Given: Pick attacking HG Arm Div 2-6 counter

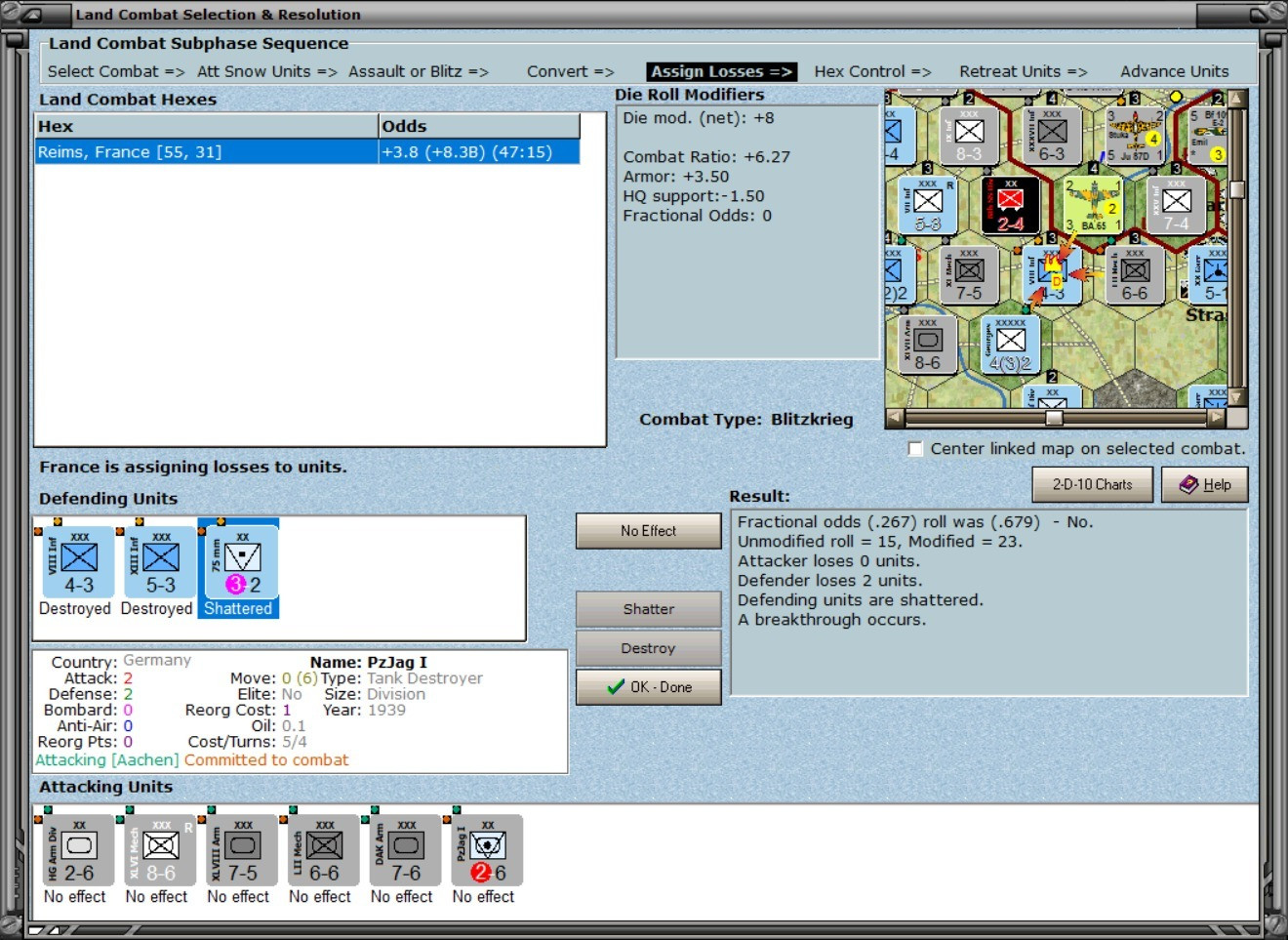Looking at the screenshot, I should [x=78, y=850].
